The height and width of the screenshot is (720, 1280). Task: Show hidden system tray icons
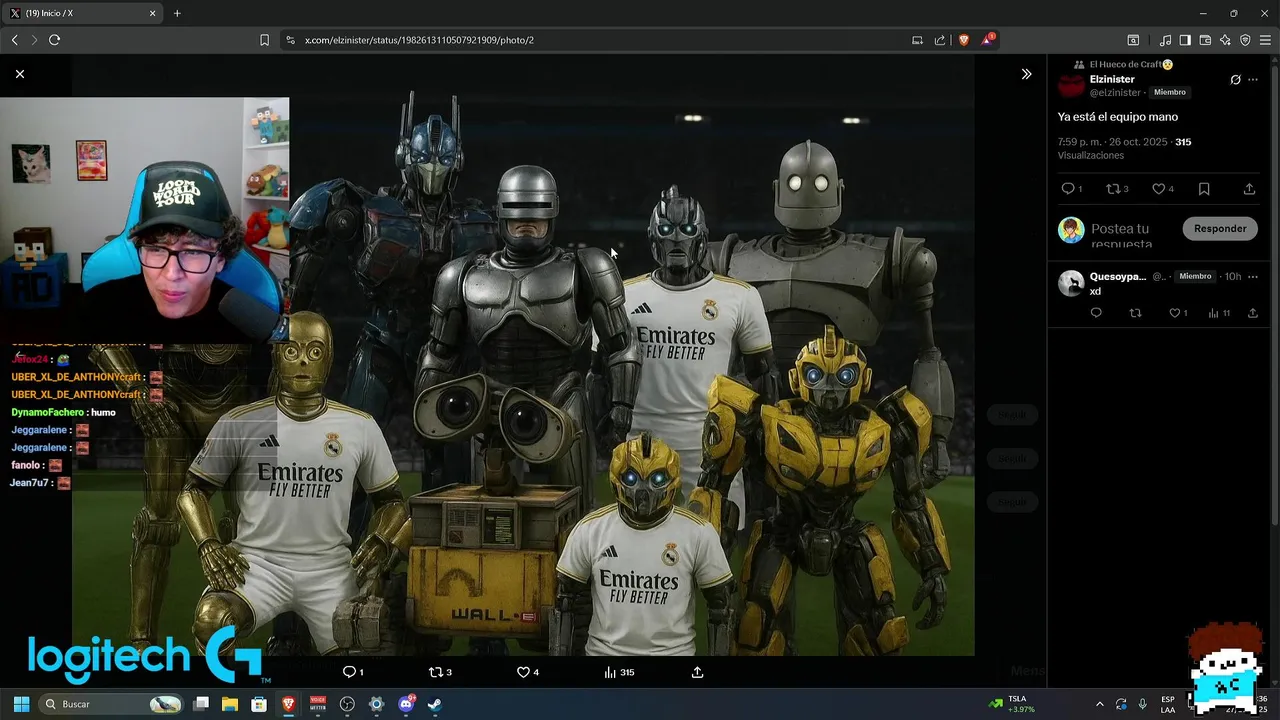coord(1100,704)
